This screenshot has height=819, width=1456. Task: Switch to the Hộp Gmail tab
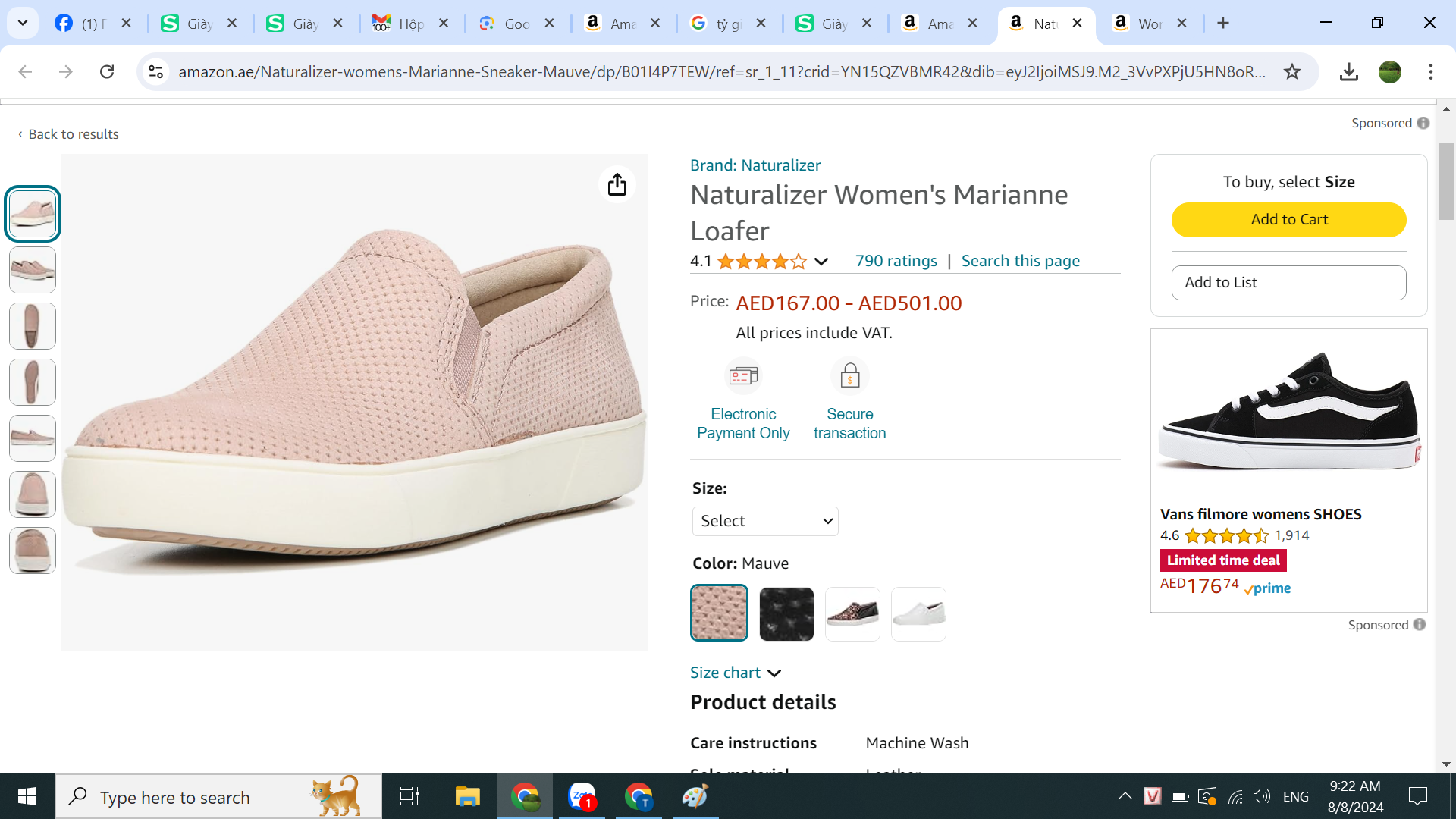click(410, 24)
